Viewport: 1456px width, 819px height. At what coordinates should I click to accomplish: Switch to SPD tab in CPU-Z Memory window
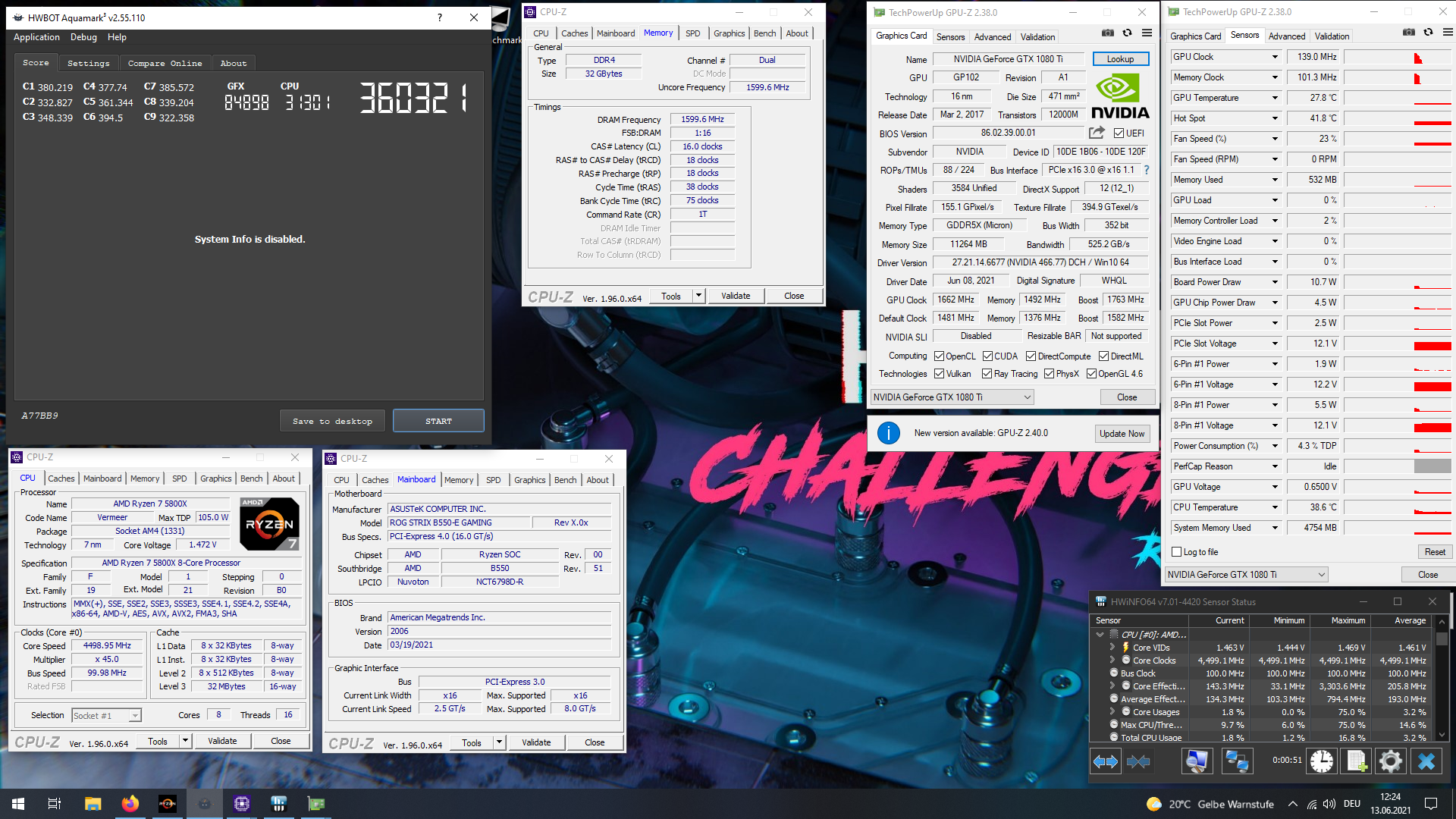(693, 33)
